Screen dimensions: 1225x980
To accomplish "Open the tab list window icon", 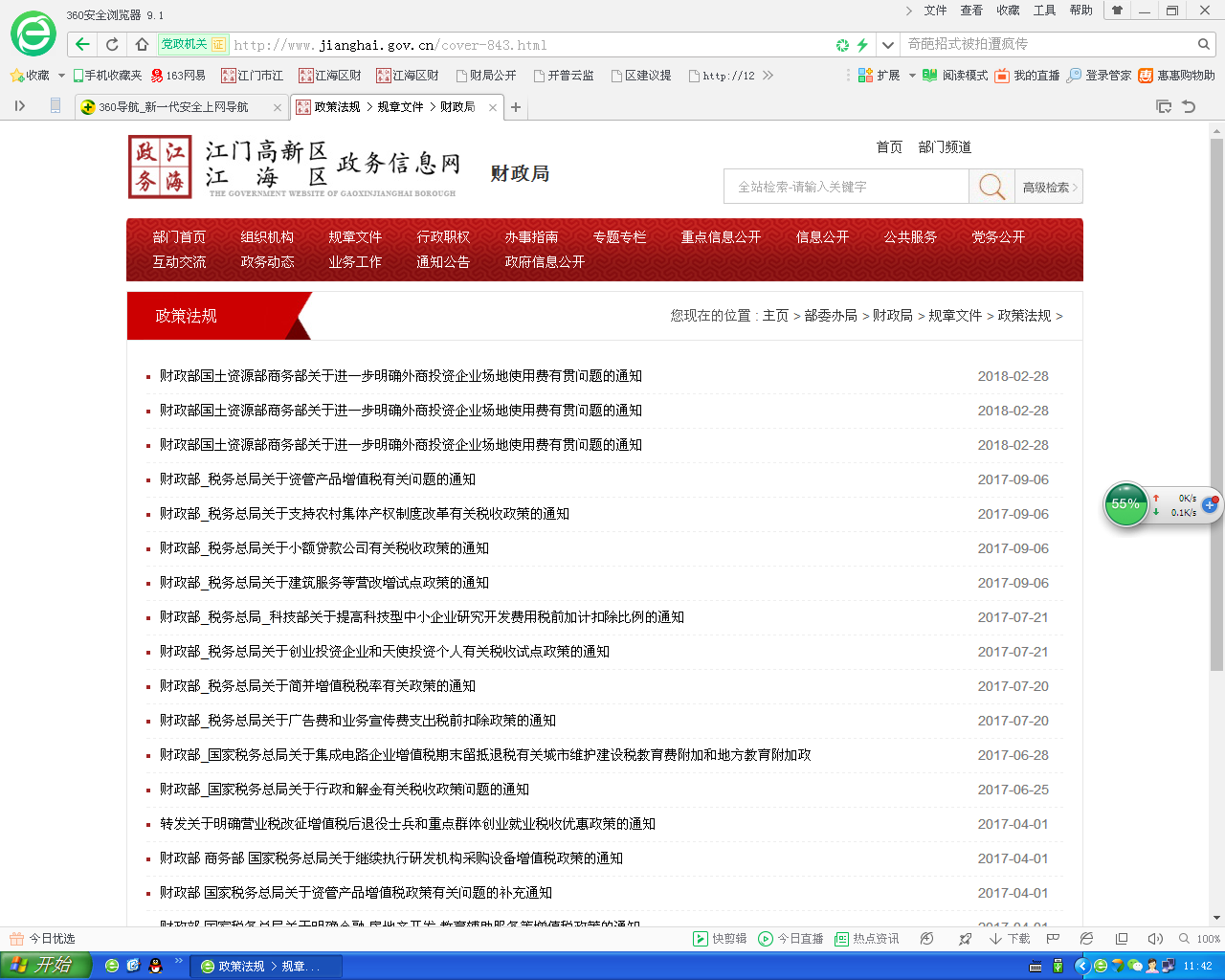I will click(x=1164, y=106).
